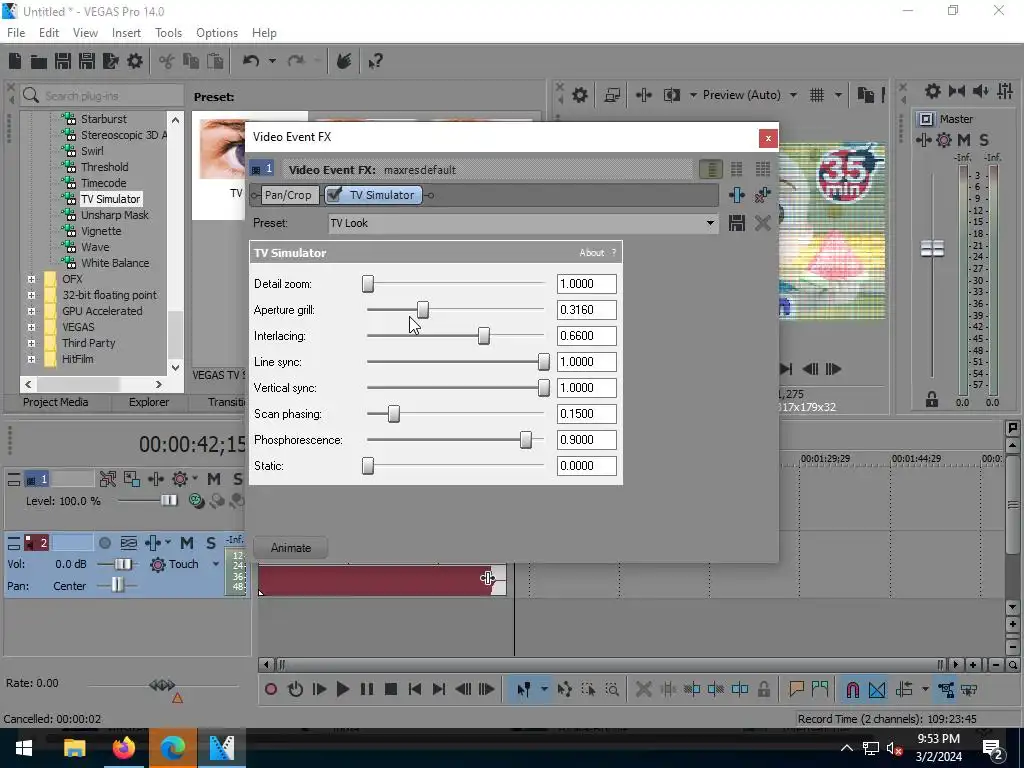The image size is (1024, 768).
Task: Uncheck the TV Simulator plug-in checkbox
Action: (334, 195)
